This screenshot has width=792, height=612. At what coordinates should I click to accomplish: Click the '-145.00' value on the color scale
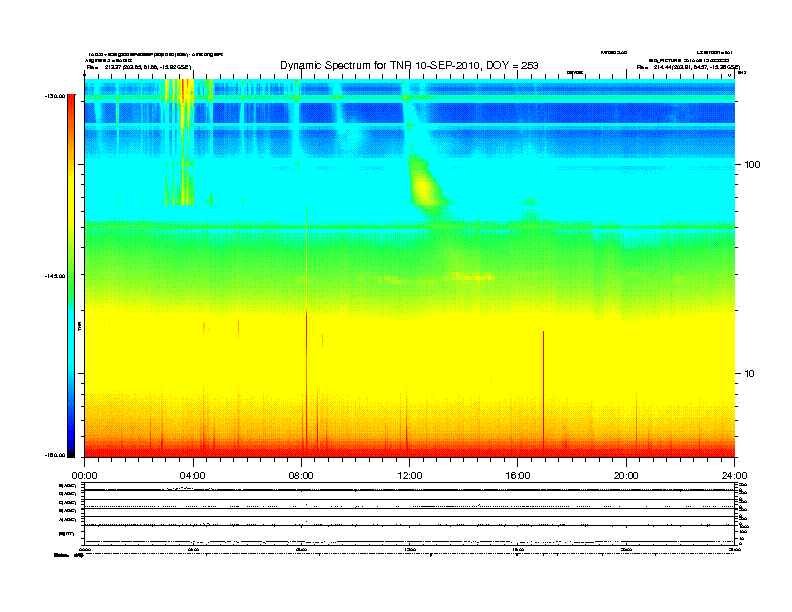click(55, 276)
